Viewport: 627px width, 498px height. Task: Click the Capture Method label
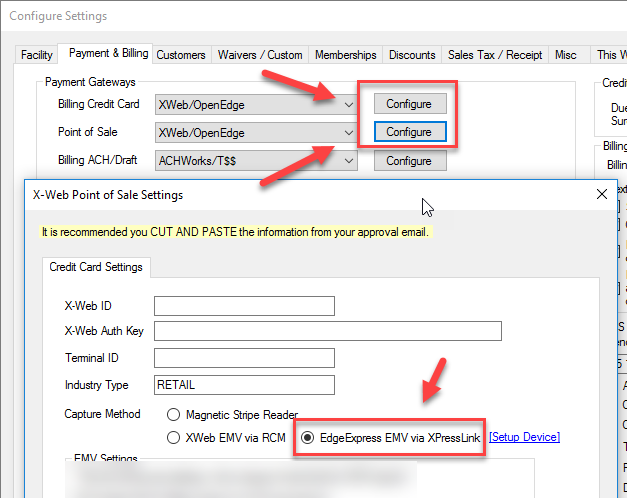(x=102, y=414)
